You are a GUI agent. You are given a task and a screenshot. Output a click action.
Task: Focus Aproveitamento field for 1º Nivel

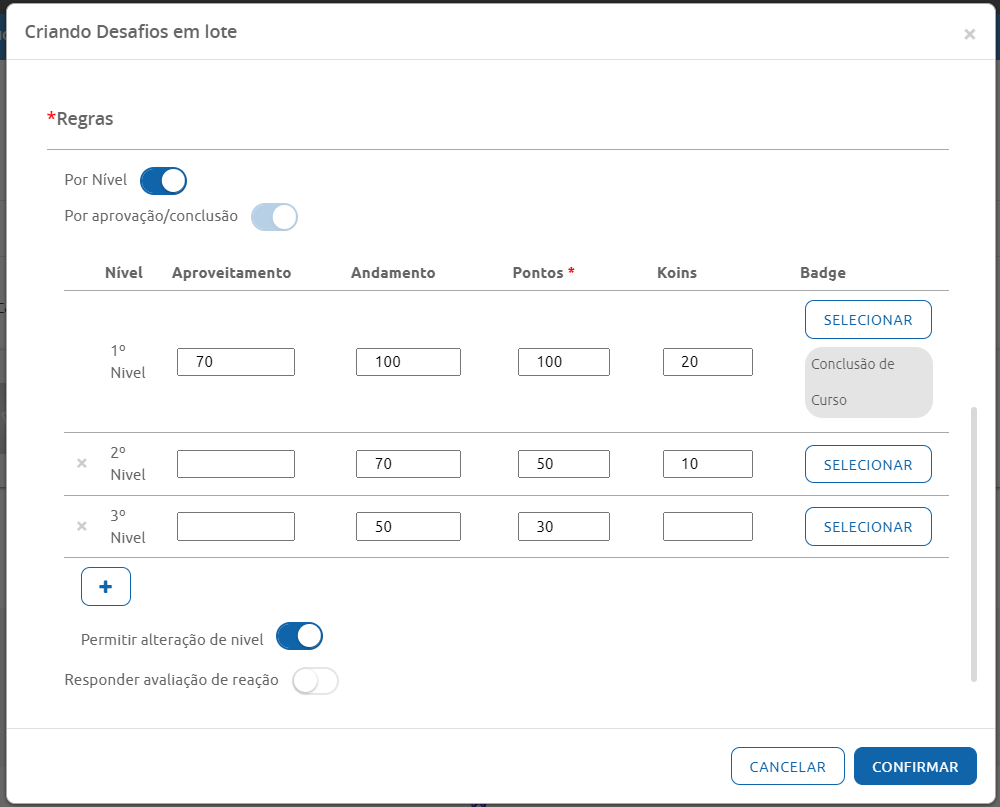click(236, 362)
